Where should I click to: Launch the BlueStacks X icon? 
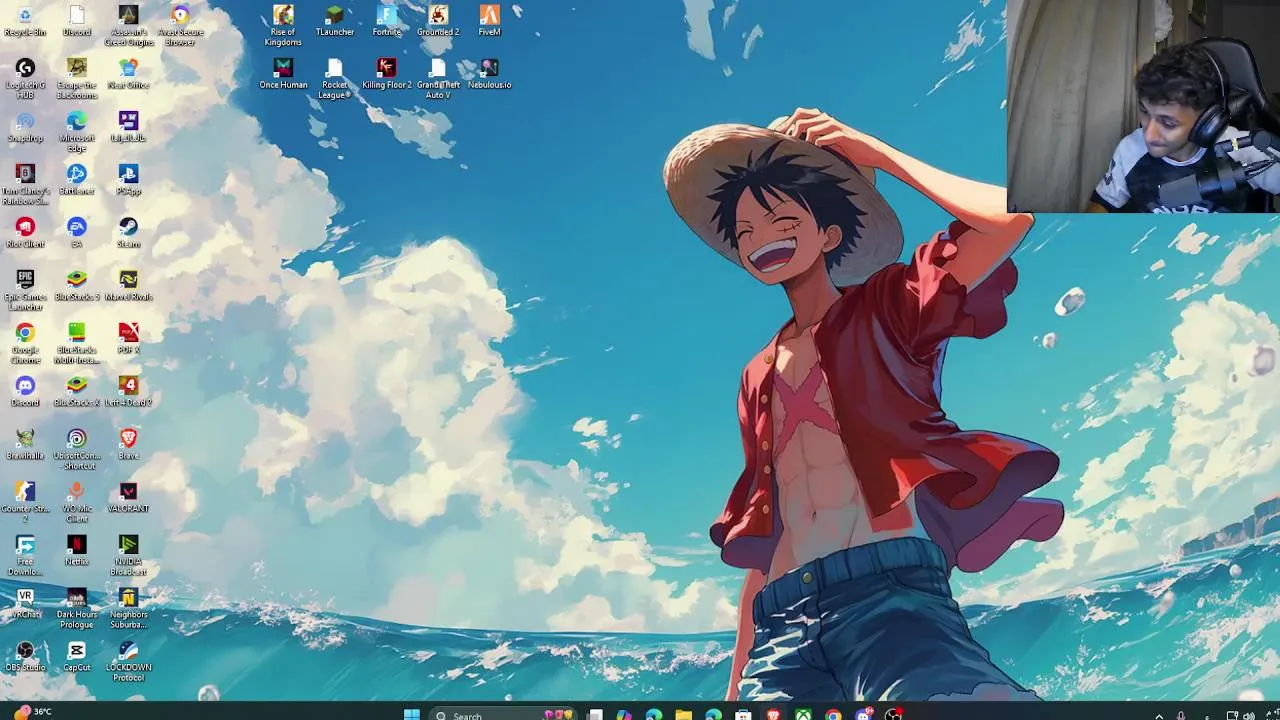tap(77, 392)
